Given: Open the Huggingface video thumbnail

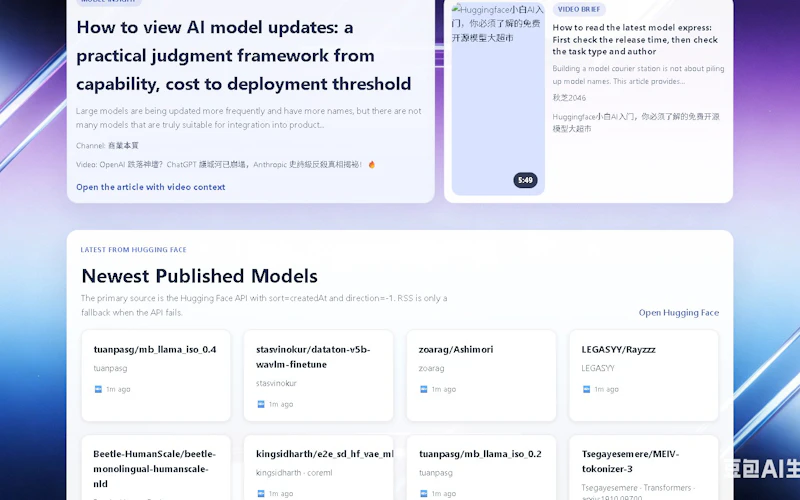Looking at the screenshot, I should click(498, 99).
